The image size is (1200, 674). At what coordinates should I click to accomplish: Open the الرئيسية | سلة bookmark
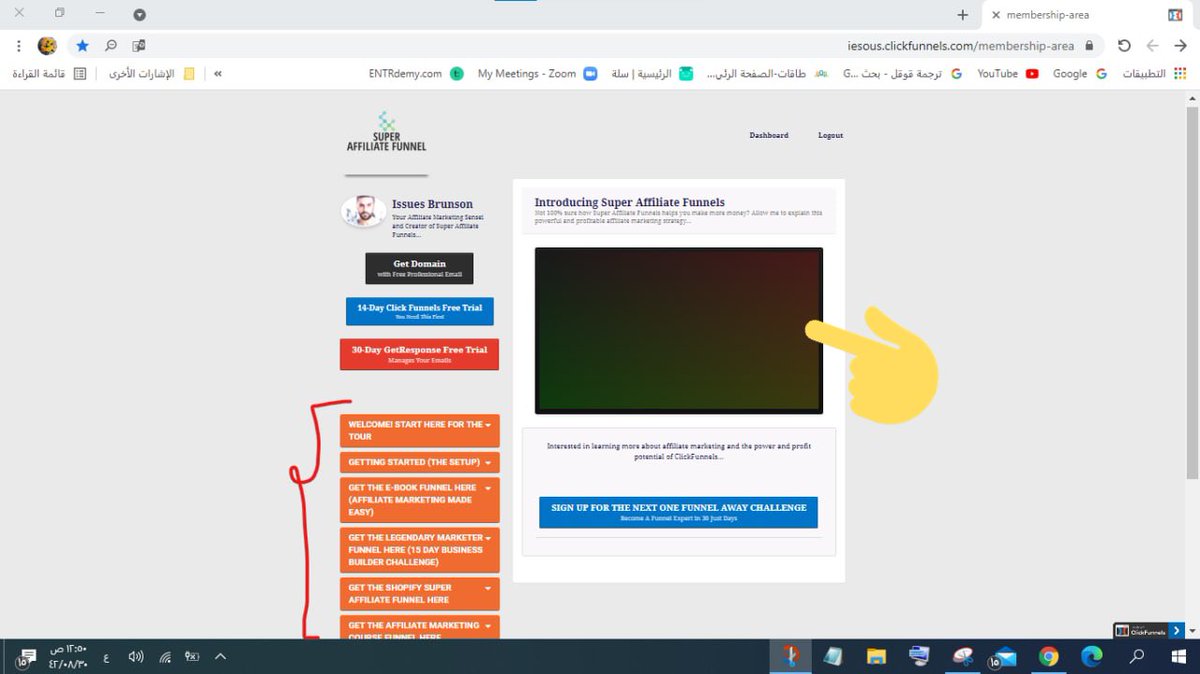point(652,74)
